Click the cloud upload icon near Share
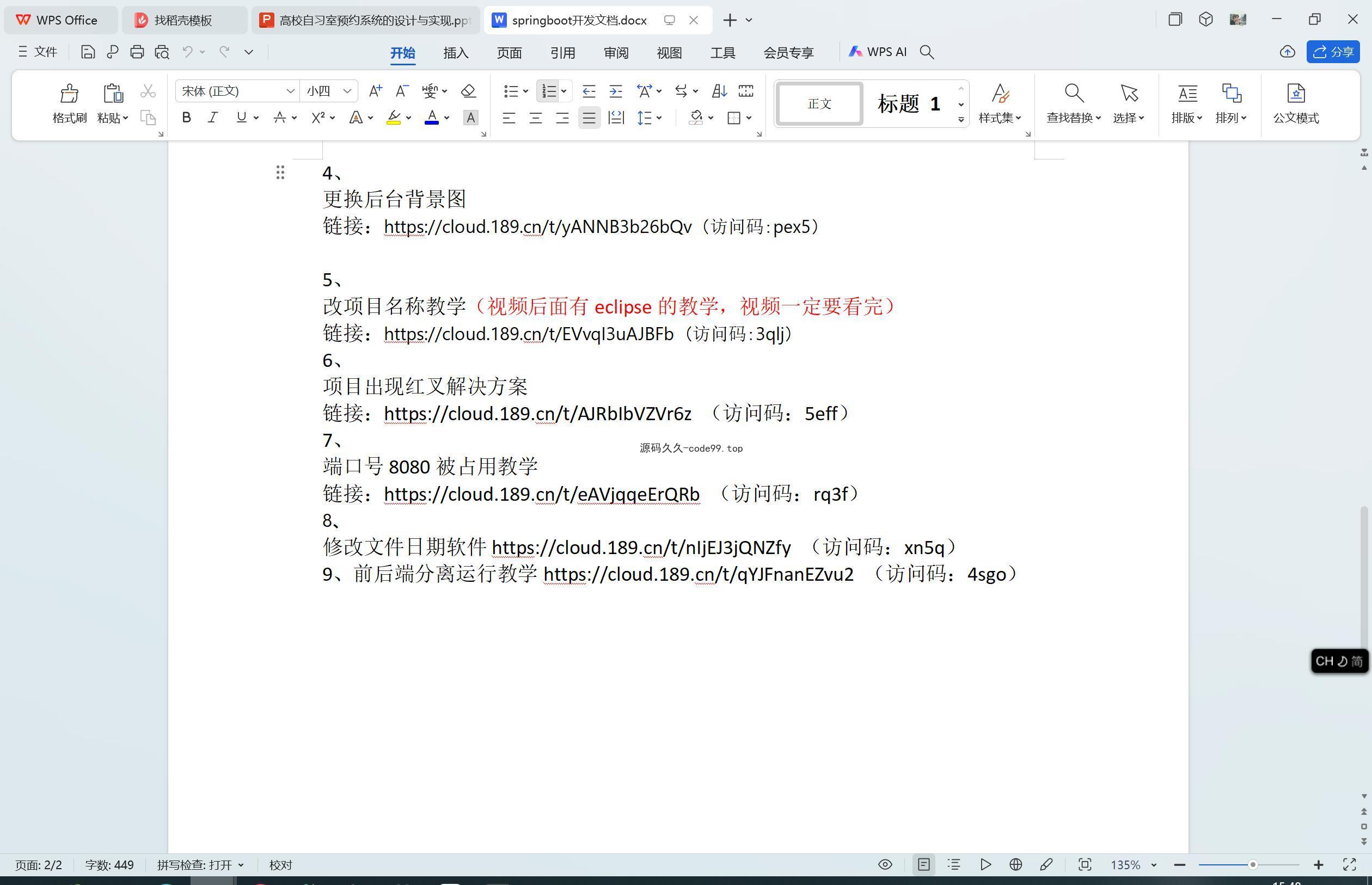The height and width of the screenshot is (885, 1372). [x=1288, y=52]
